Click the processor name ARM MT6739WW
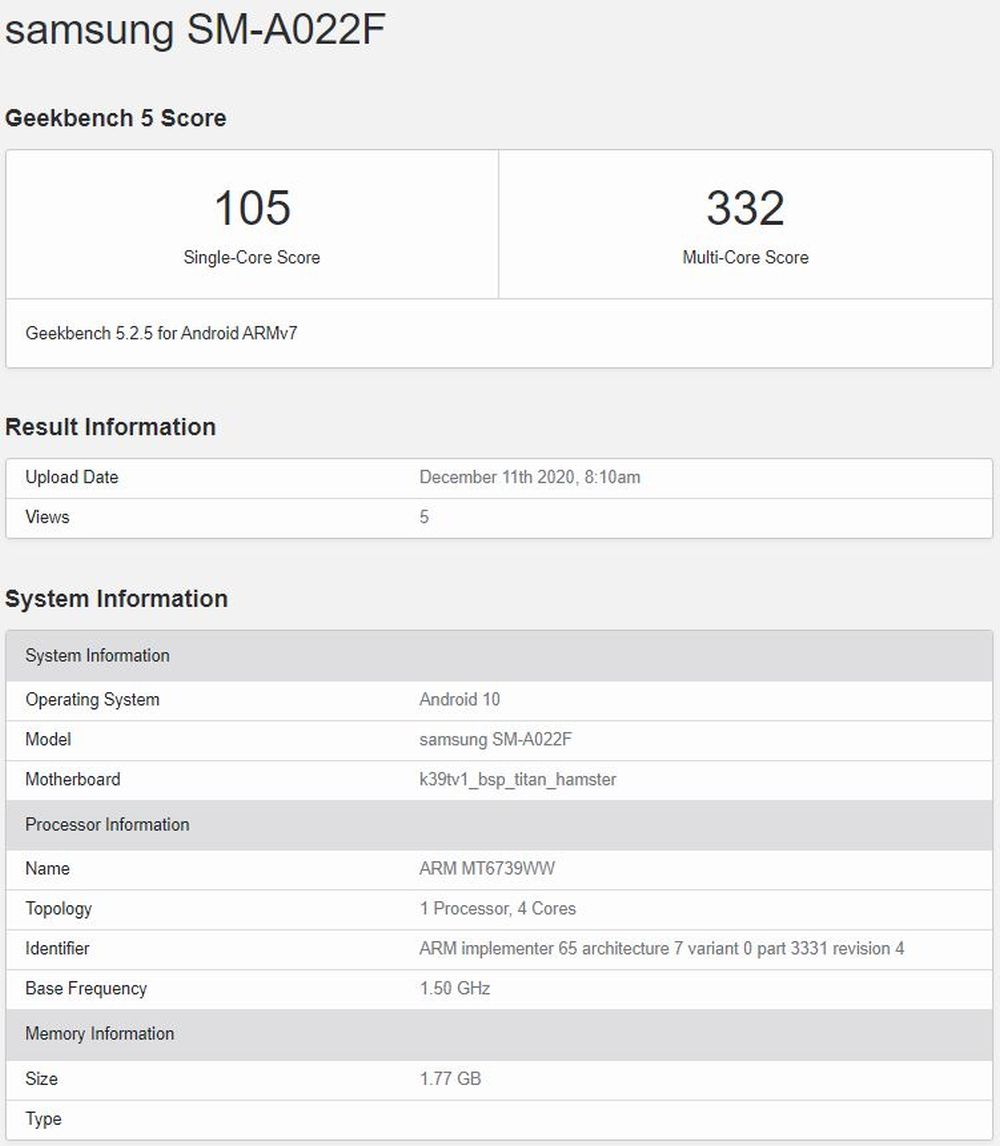The height and width of the screenshot is (1146, 1000). point(487,868)
